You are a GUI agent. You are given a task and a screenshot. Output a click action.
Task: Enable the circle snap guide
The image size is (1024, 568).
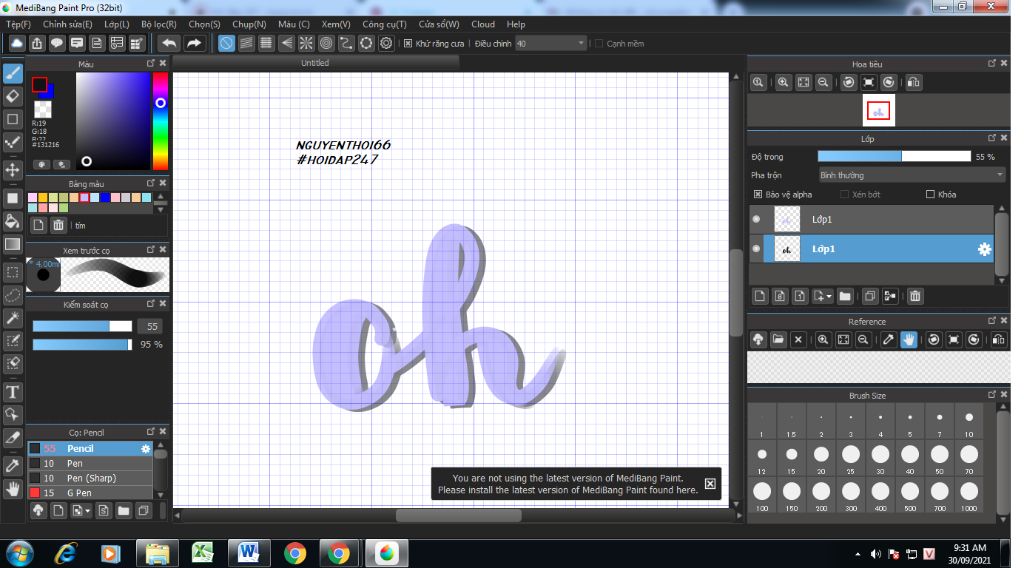[326, 44]
